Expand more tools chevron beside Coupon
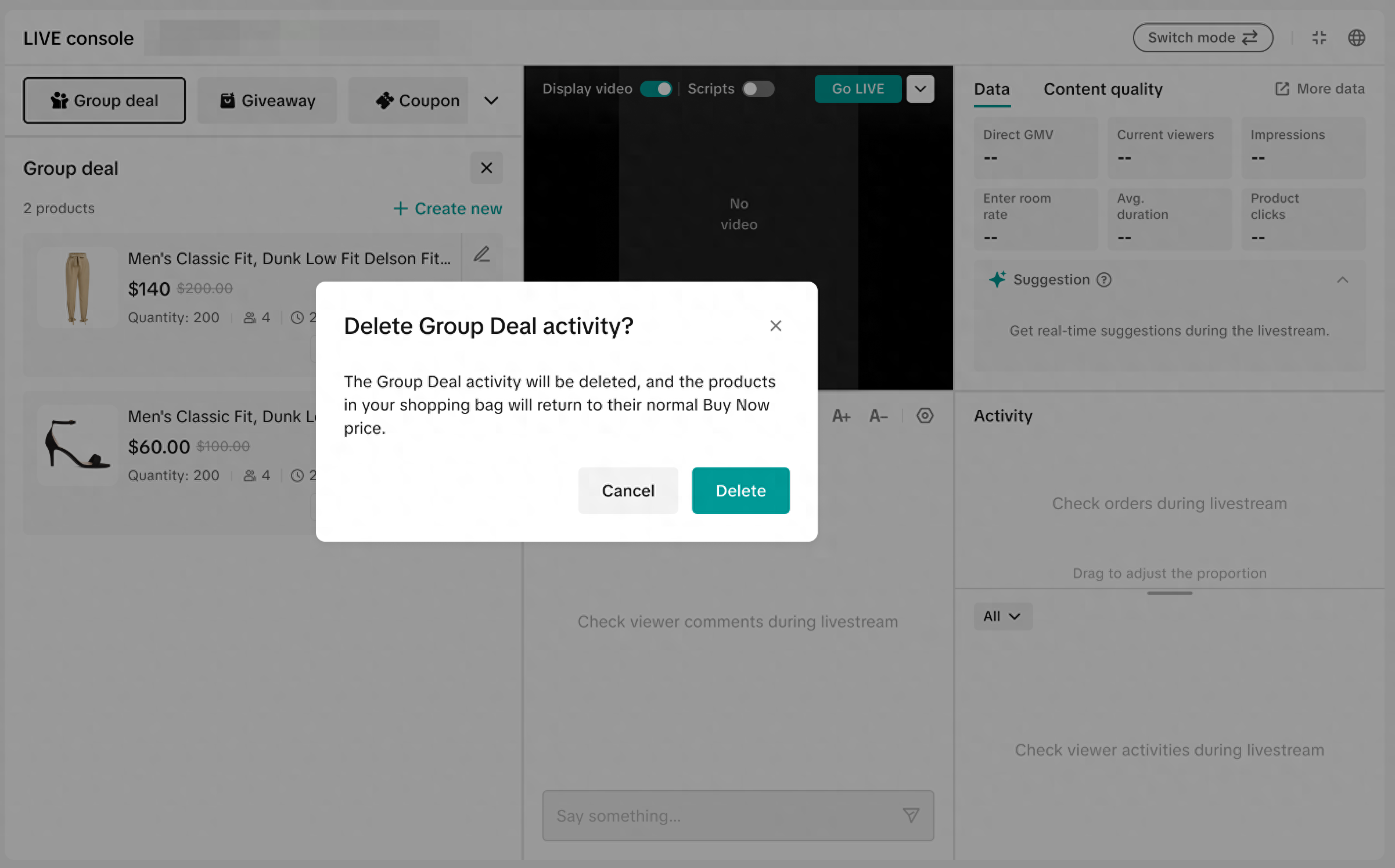 coord(491,100)
